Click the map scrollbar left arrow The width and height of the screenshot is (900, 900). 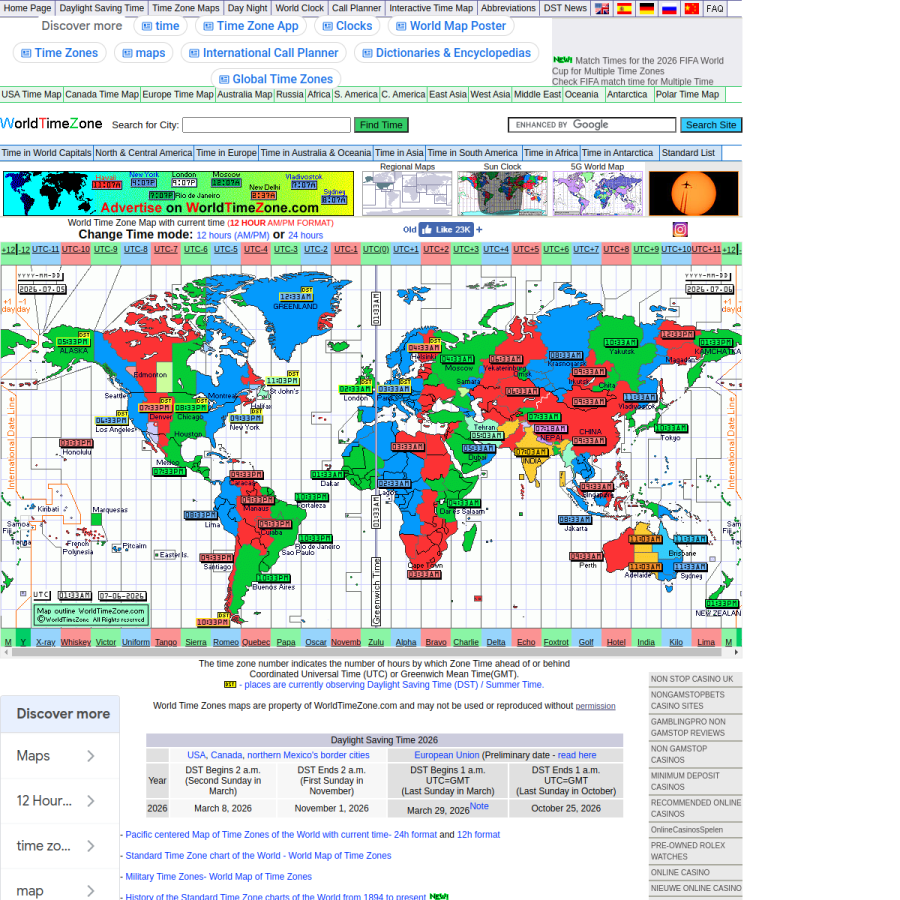[6, 652]
